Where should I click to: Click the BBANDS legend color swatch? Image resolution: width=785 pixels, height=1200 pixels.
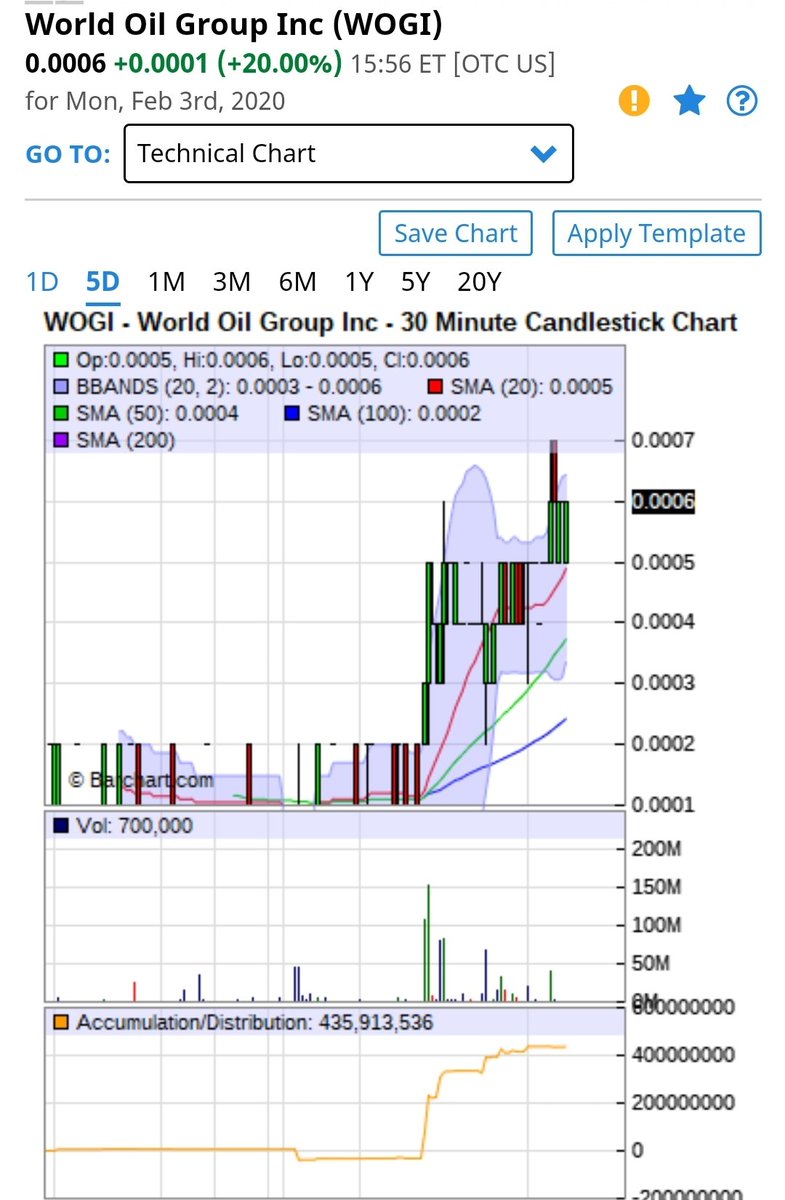(62, 387)
